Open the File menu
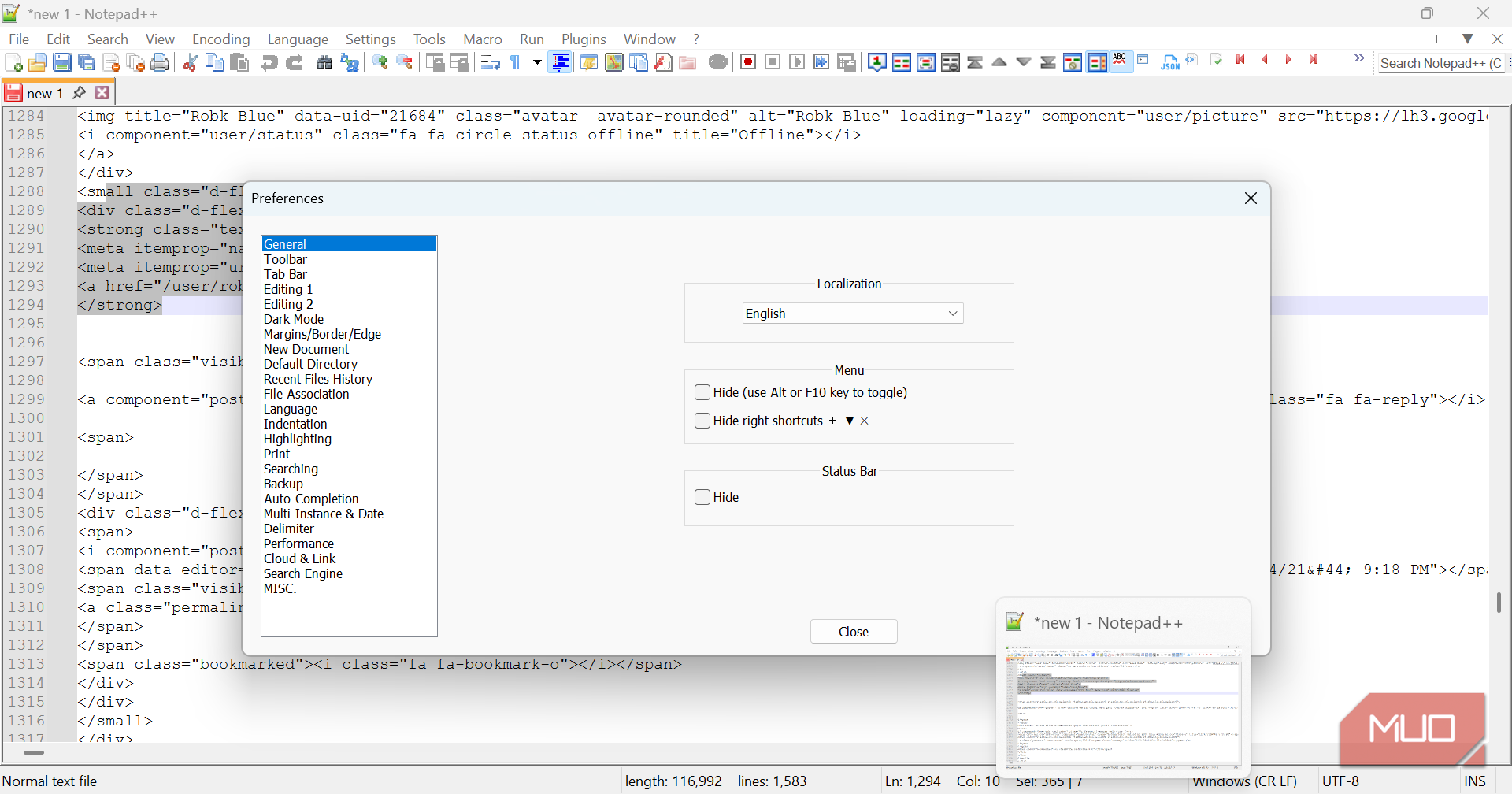The width and height of the screenshot is (1512, 794). pos(19,39)
